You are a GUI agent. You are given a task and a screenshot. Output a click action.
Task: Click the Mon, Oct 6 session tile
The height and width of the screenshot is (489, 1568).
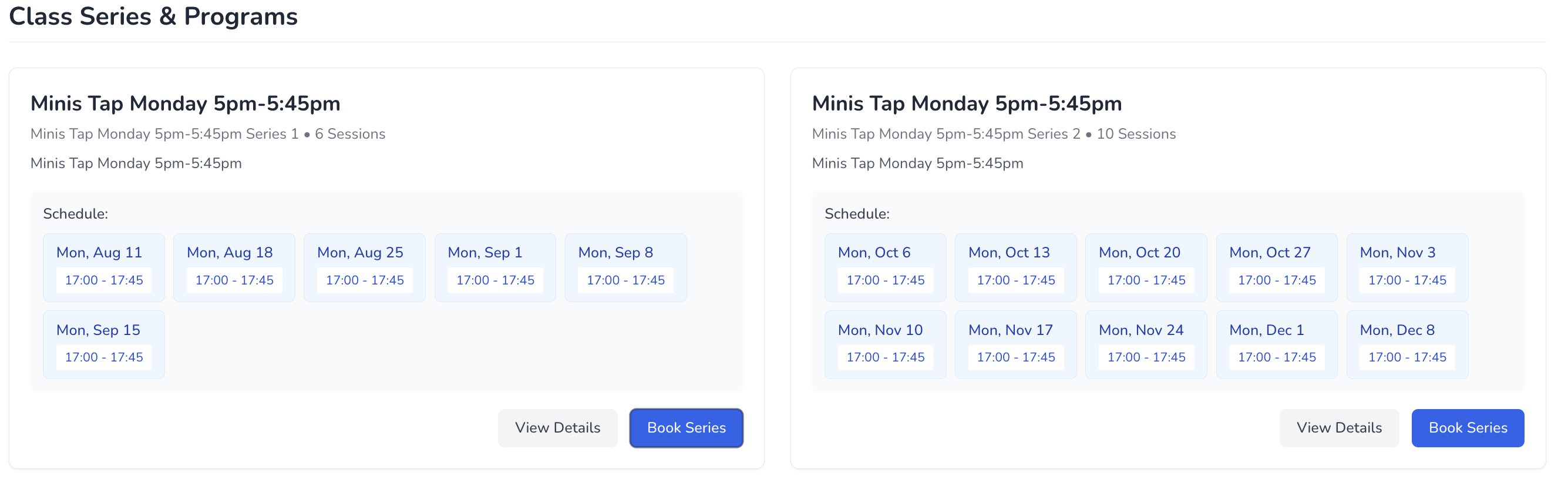click(885, 267)
